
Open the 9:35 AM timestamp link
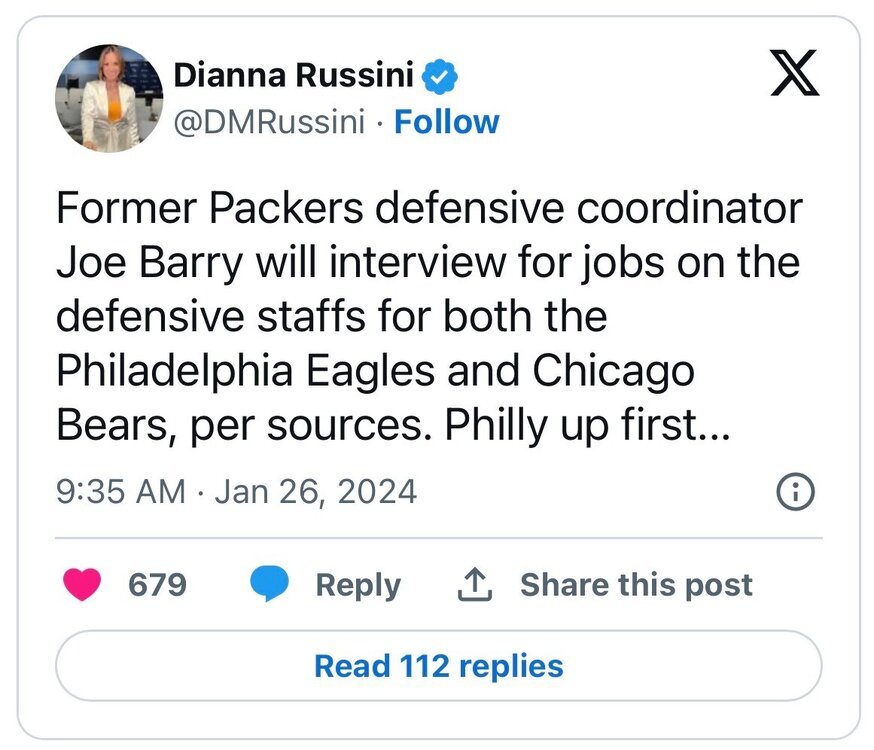[121, 492]
